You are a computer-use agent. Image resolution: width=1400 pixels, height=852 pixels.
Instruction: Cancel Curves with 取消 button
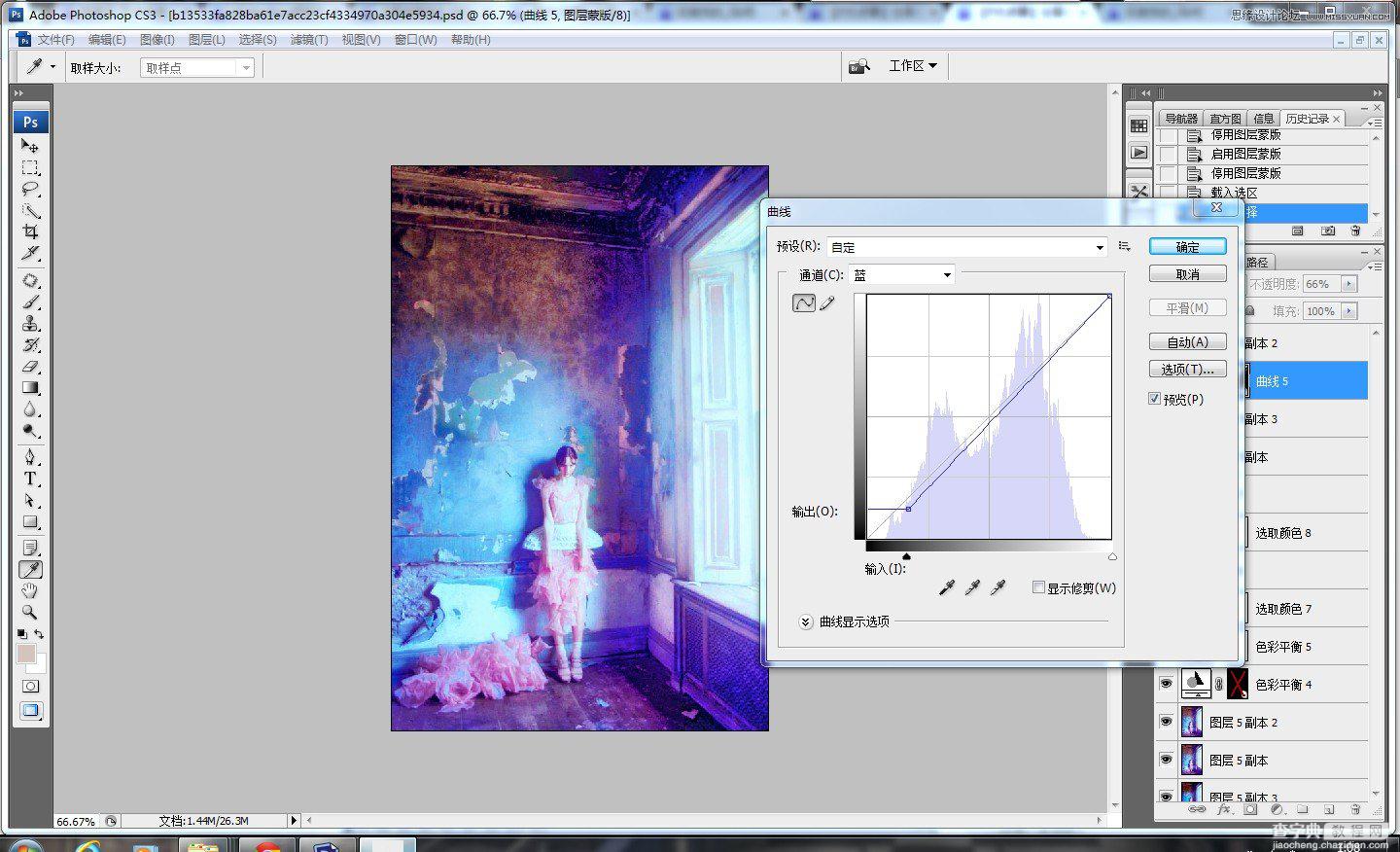1187,274
